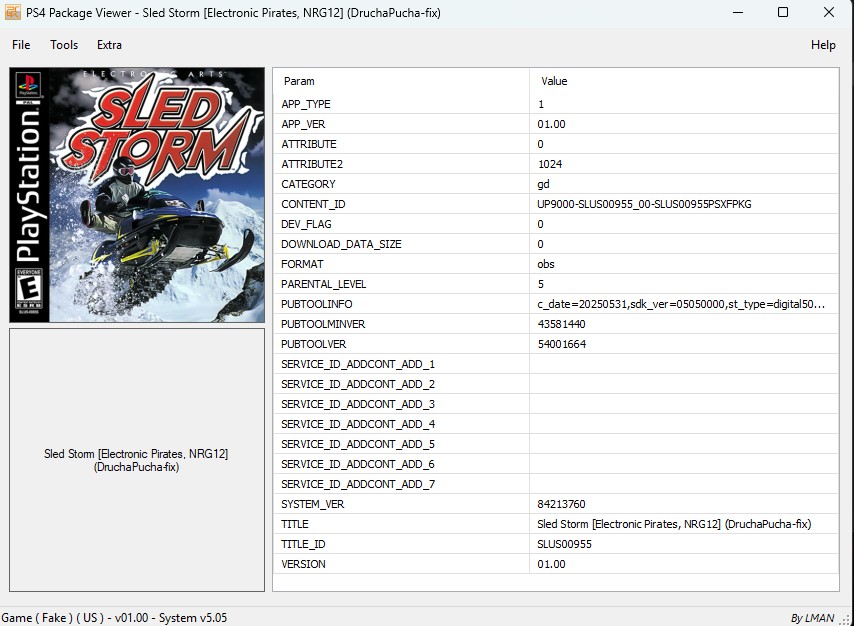This screenshot has width=854, height=626.
Task: Click the 01.00 value of VERSION
Action: (x=551, y=564)
